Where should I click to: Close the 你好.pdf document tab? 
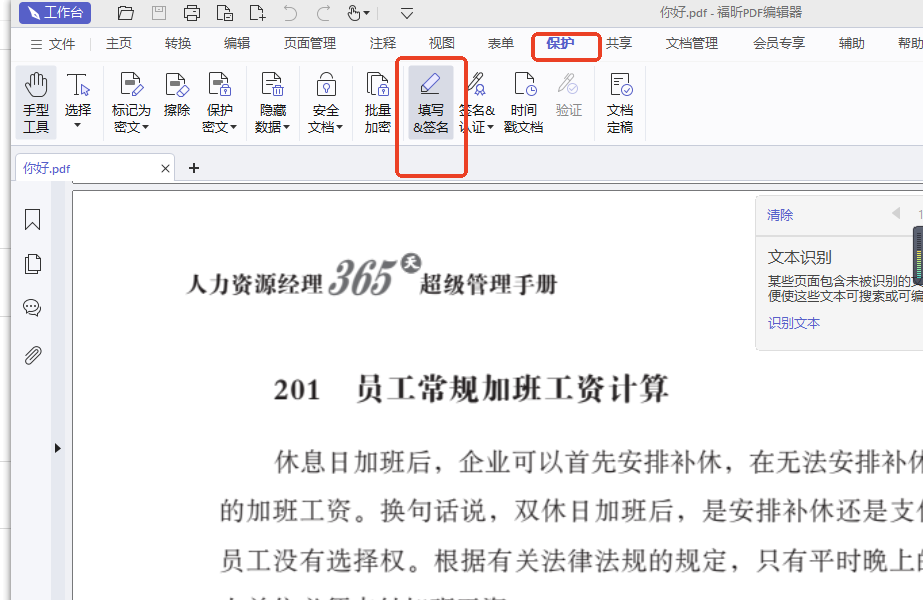165,168
